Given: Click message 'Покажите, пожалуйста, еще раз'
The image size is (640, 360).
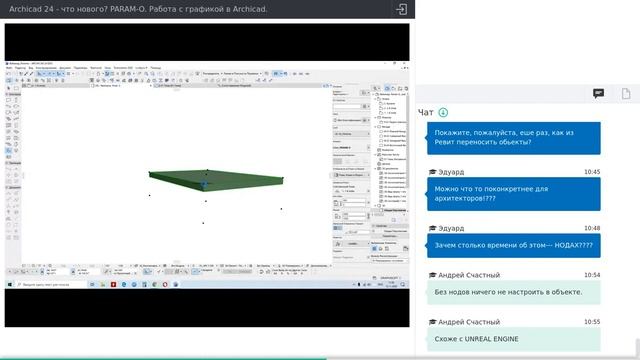Looking at the screenshot, I should [514, 138].
